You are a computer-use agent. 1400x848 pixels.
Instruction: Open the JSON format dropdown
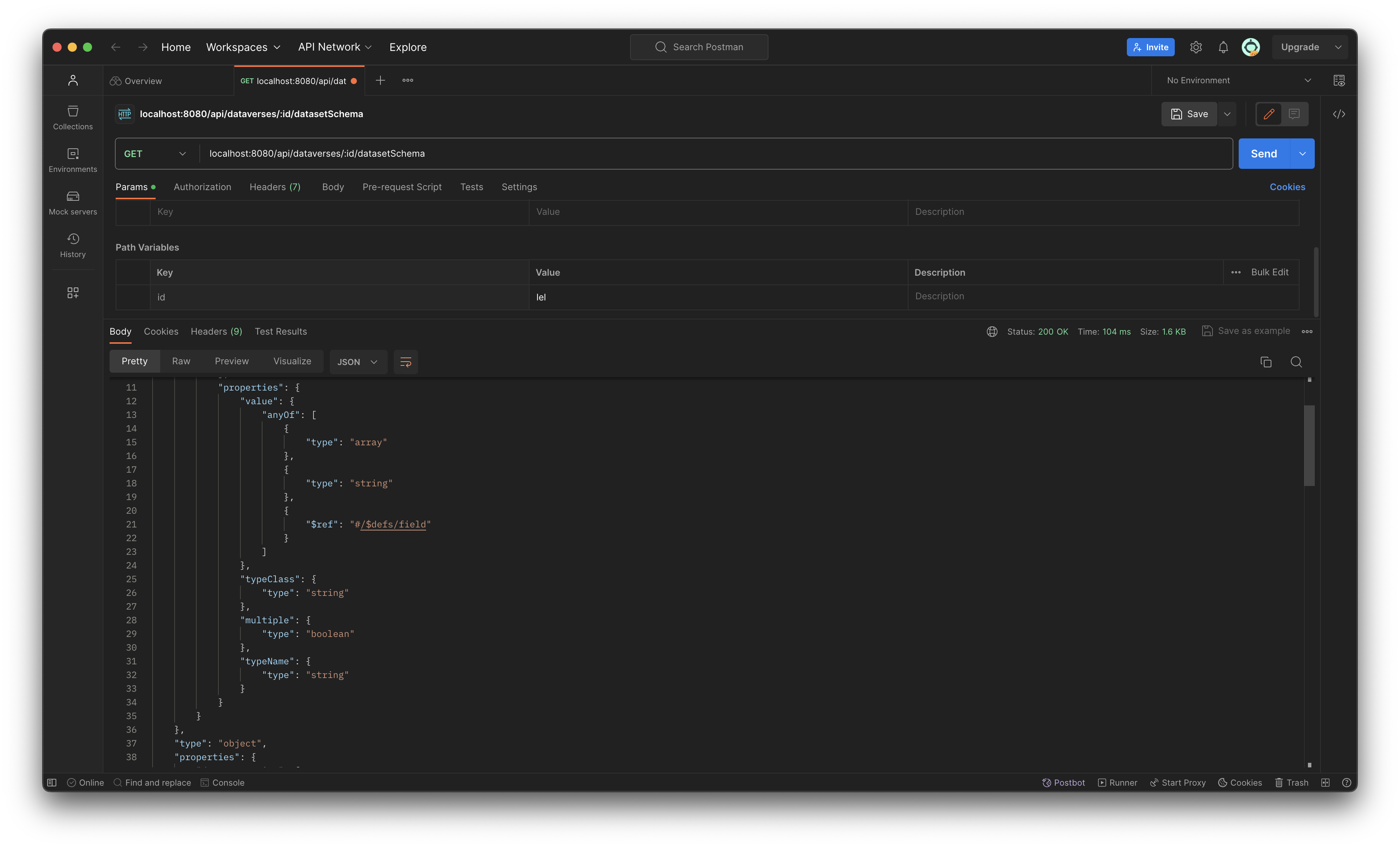(357, 362)
